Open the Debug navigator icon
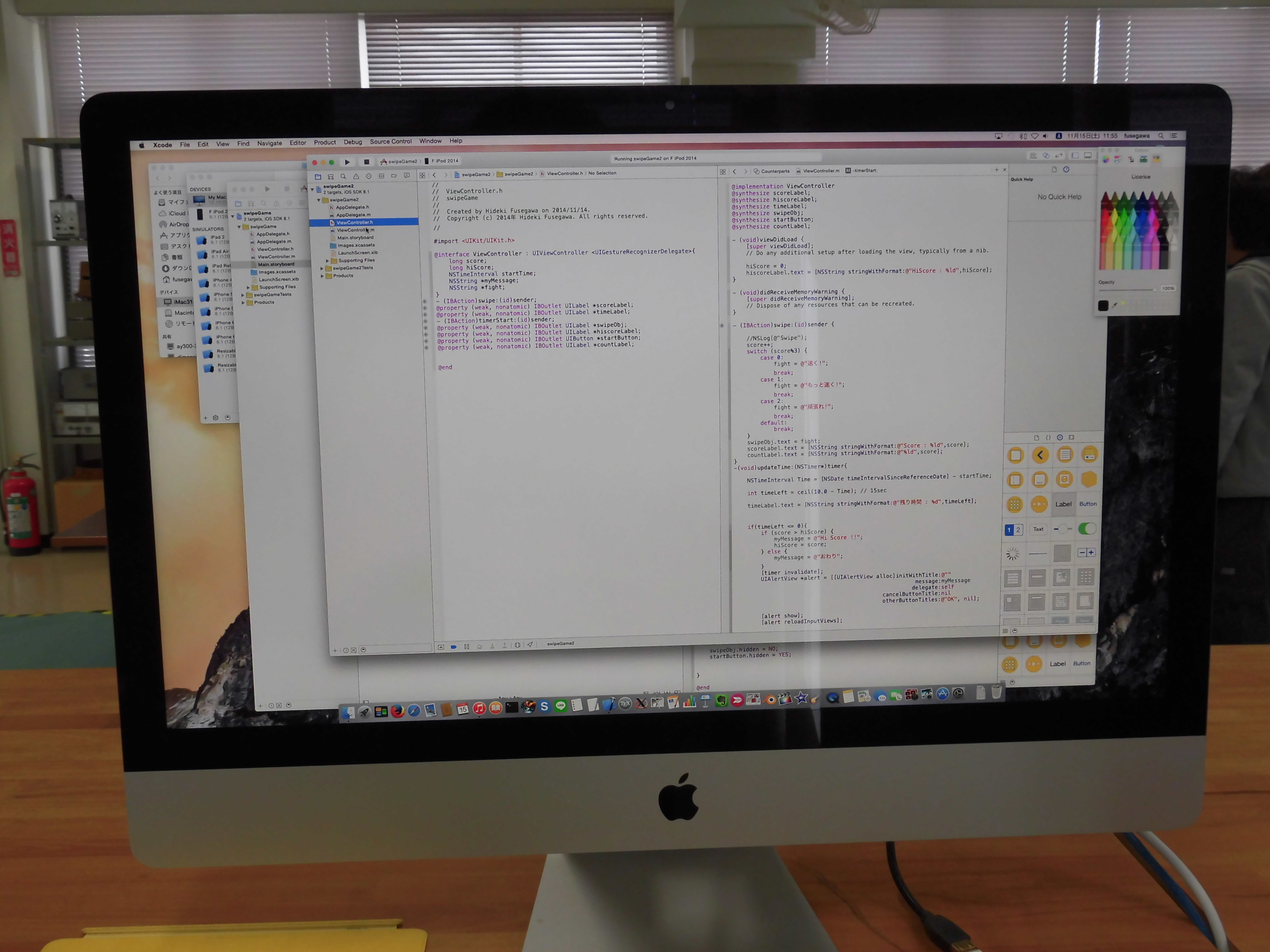Viewport: 1270px width, 952px height. 381,176
